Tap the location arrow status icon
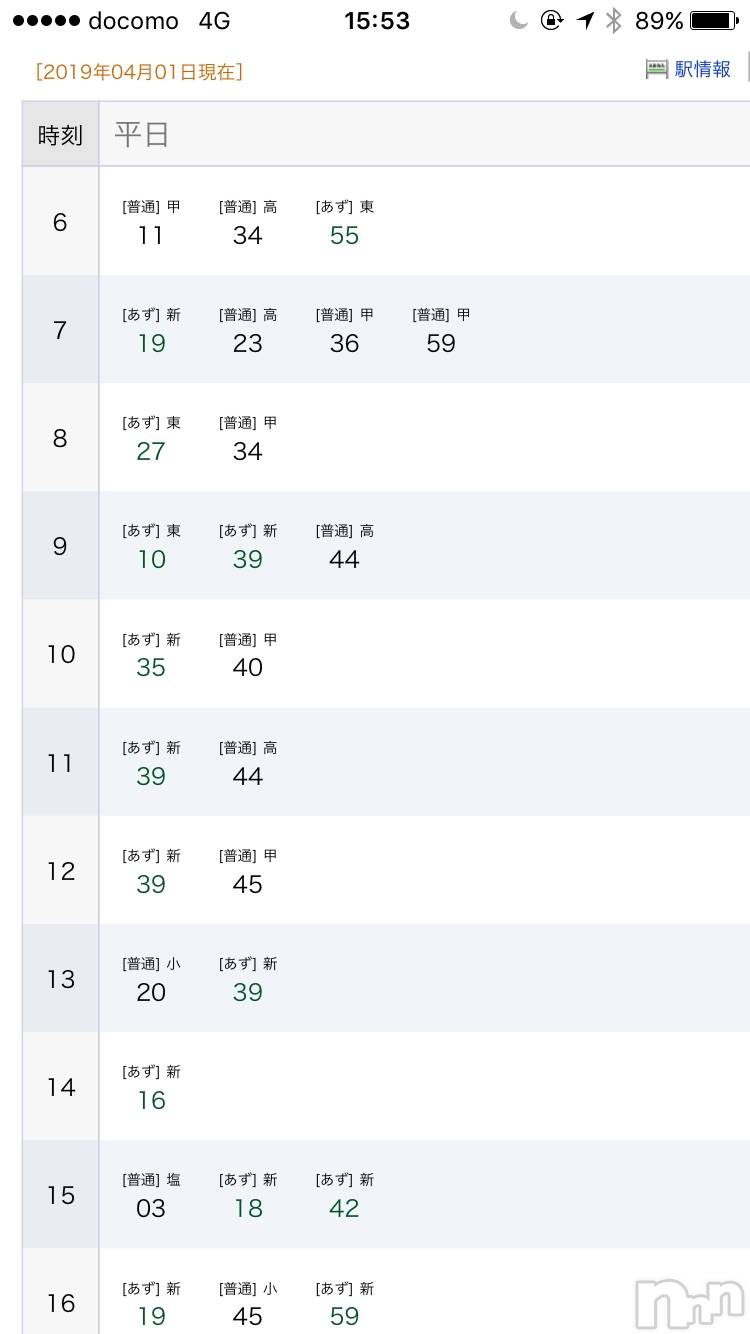 click(585, 20)
